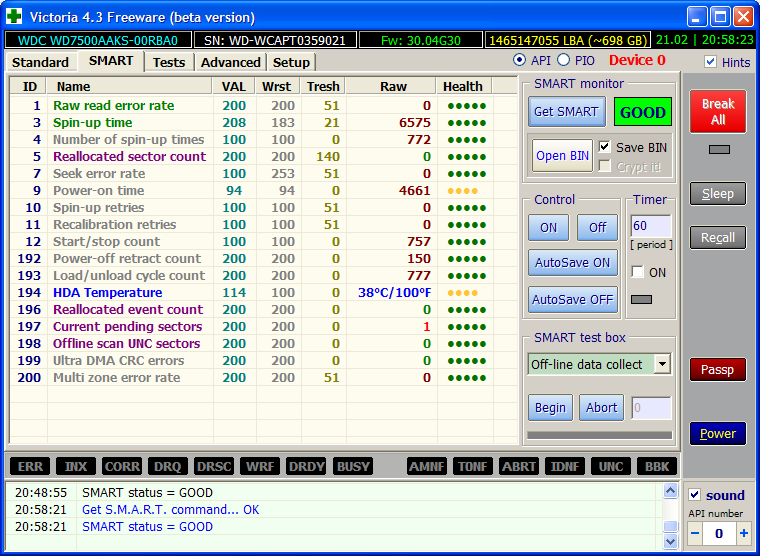Click the DRQ status indicator
This screenshot has width=760, height=556.
pos(168,466)
